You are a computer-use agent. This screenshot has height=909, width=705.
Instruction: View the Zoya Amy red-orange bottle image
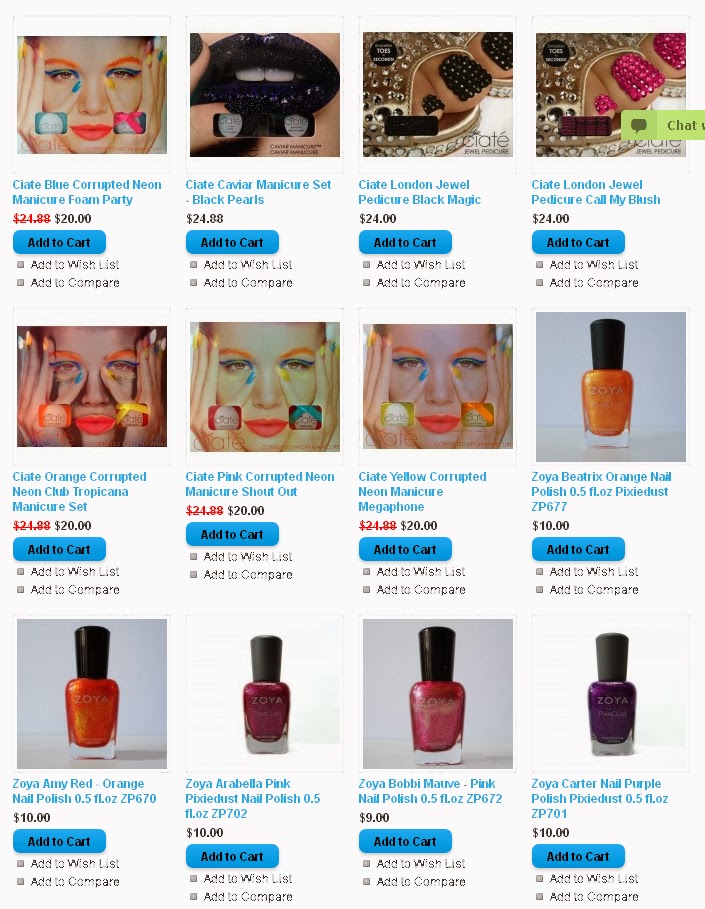pyautogui.click(x=92, y=693)
